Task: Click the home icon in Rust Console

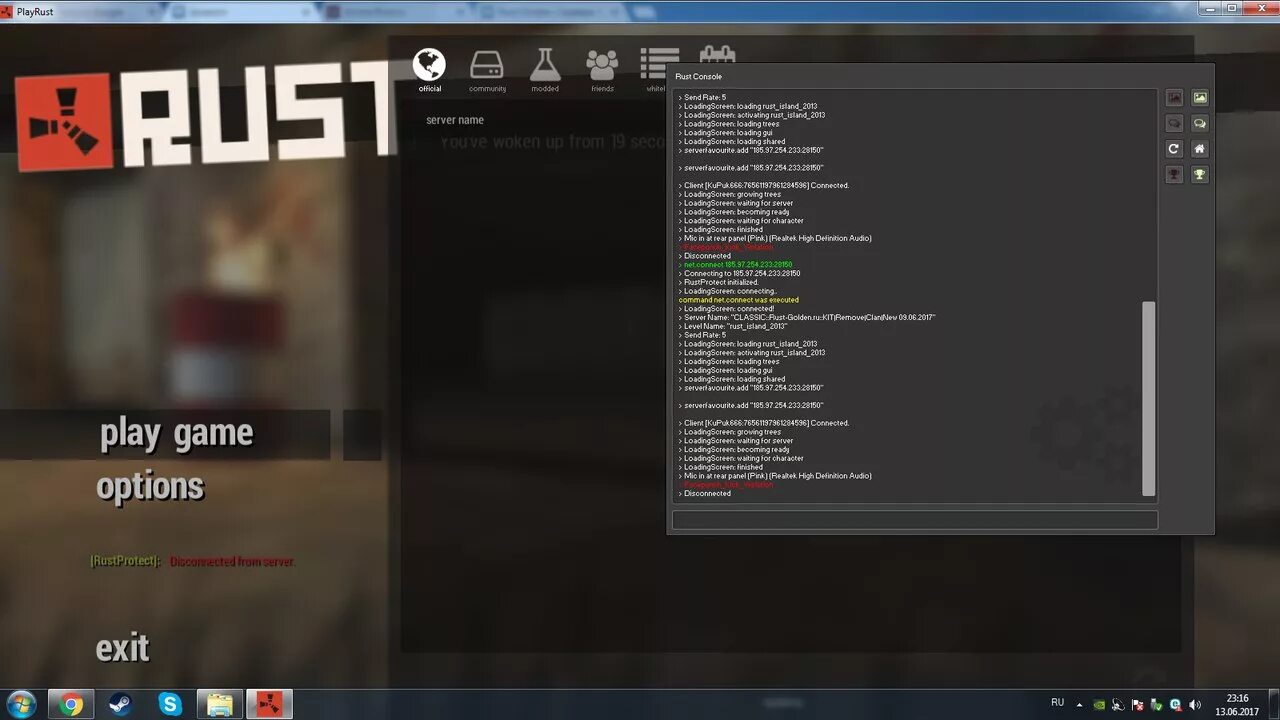Action: coord(1200,149)
